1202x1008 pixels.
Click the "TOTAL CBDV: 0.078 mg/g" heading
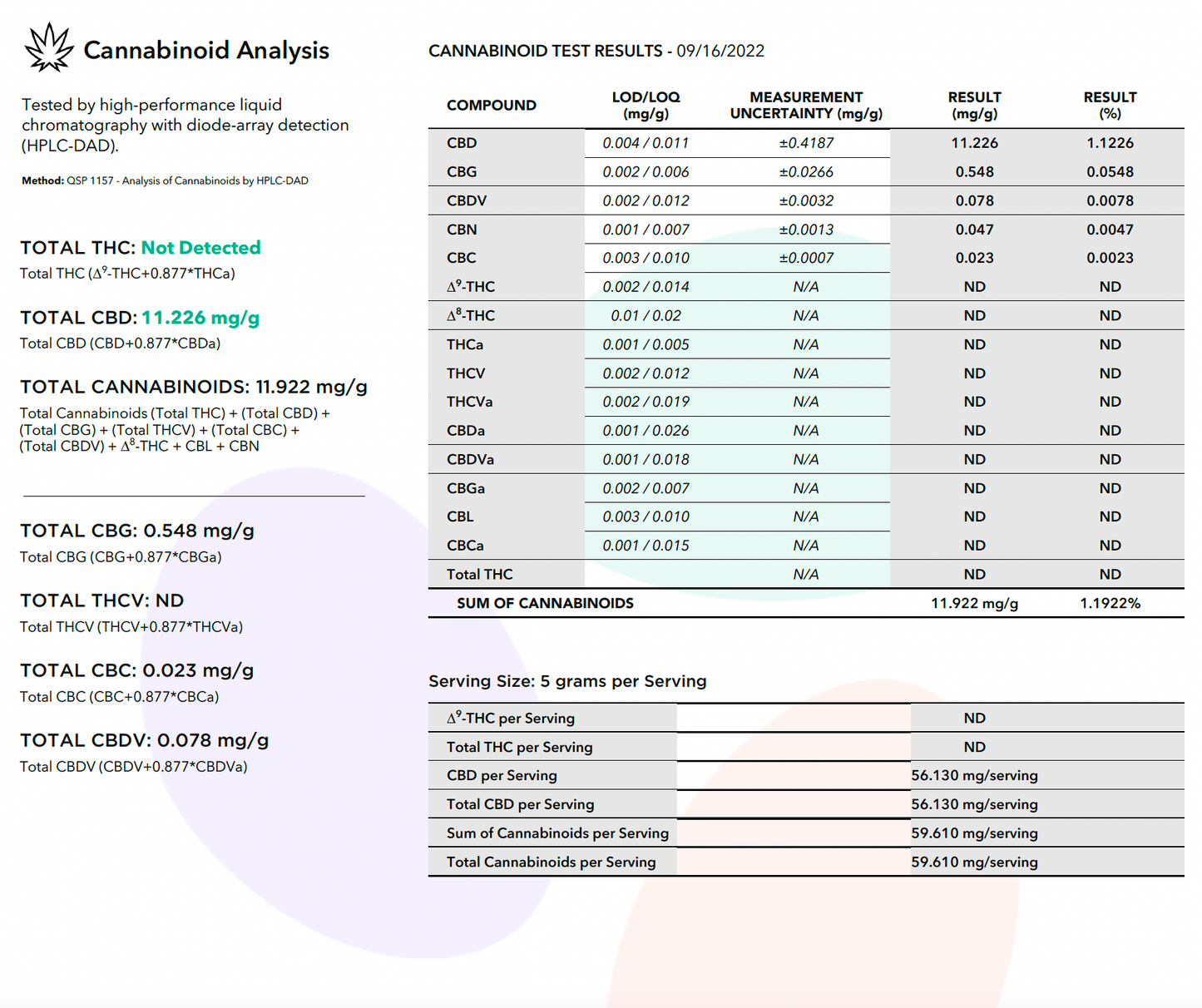pos(145,740)
